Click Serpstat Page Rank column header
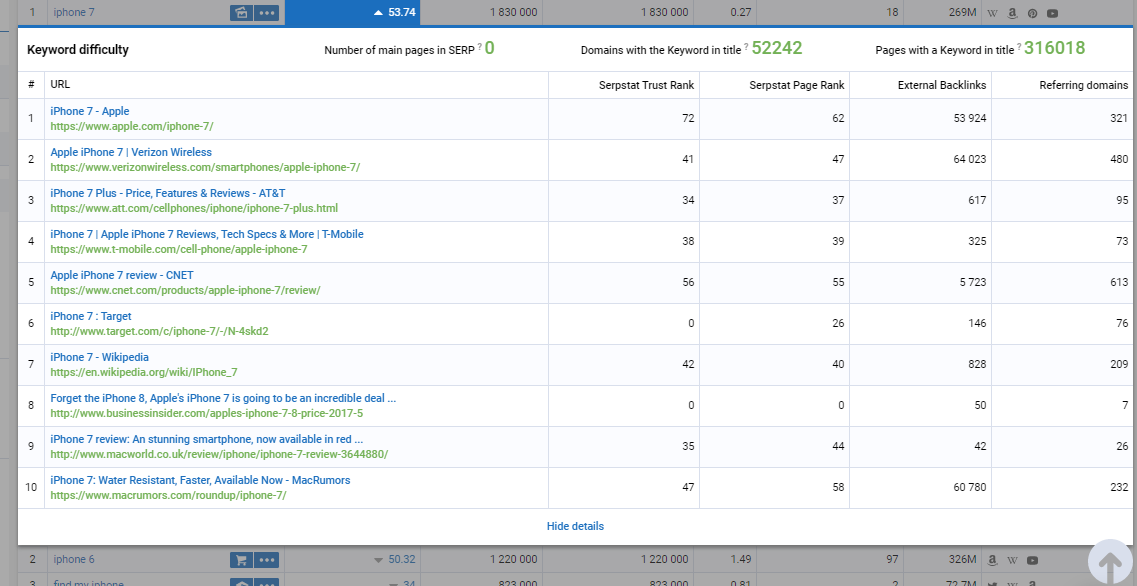Viewport: 1137px width, 586px height. 797,85
